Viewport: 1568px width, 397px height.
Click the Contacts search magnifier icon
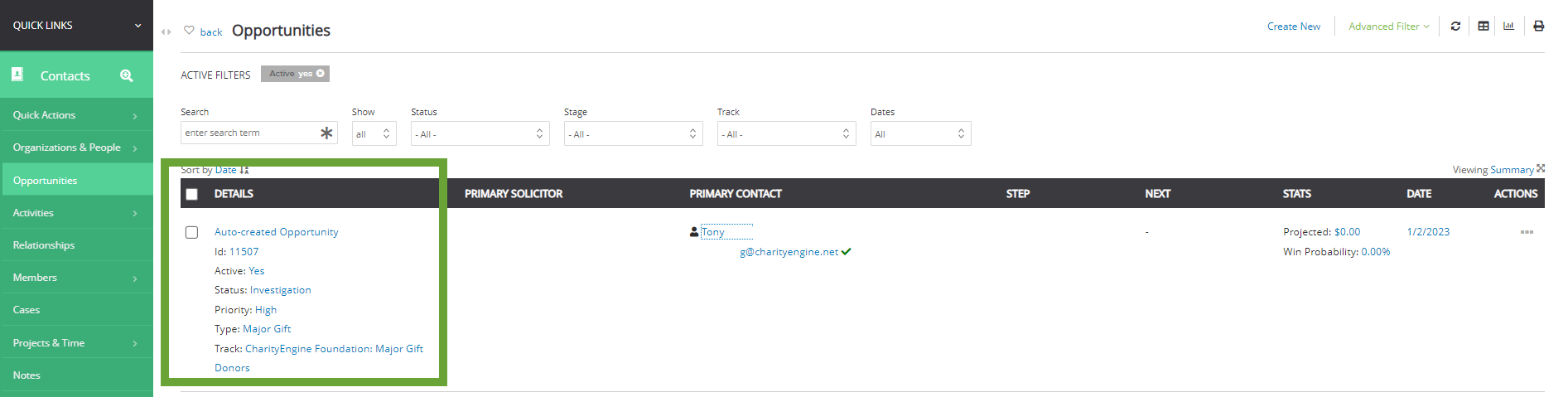(126, 75)
